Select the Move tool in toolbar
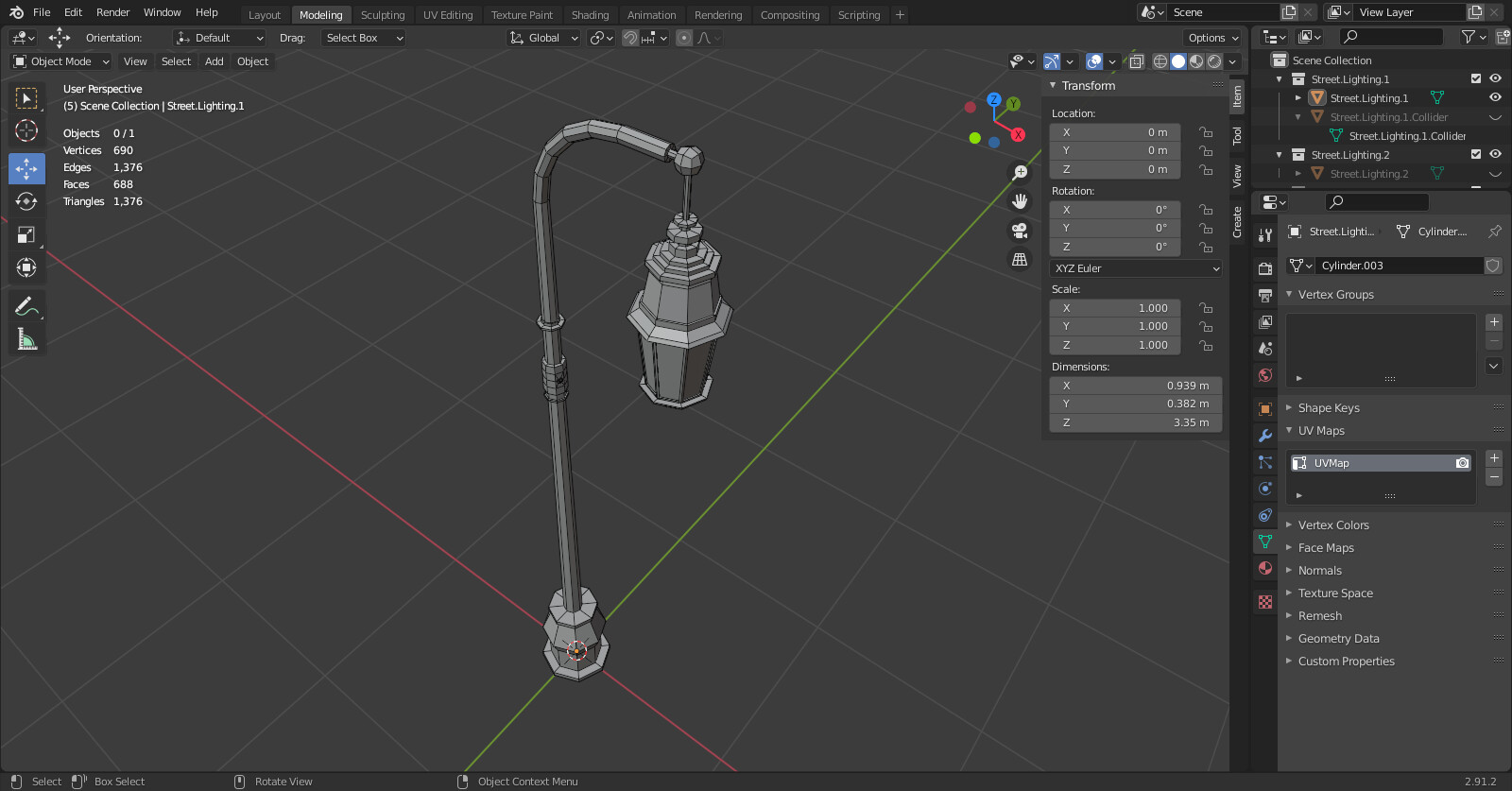Image resolution: width=1512 pixels, height=791 pixels. click(x=26, y=168)
